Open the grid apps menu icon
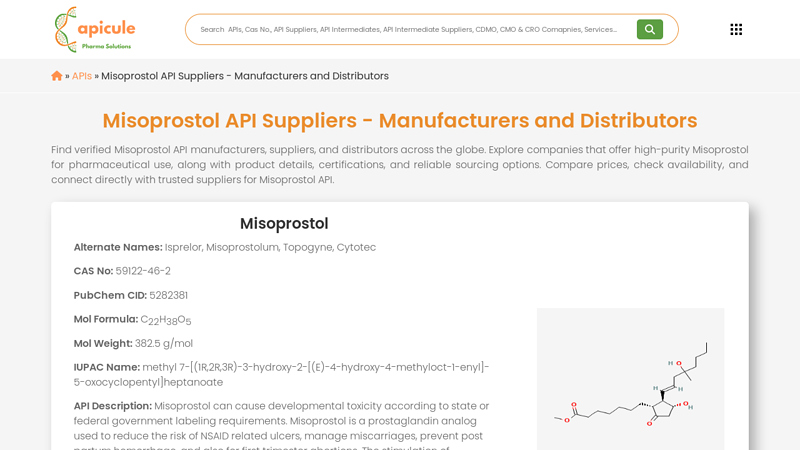800x450 pixels. (736, 30)
